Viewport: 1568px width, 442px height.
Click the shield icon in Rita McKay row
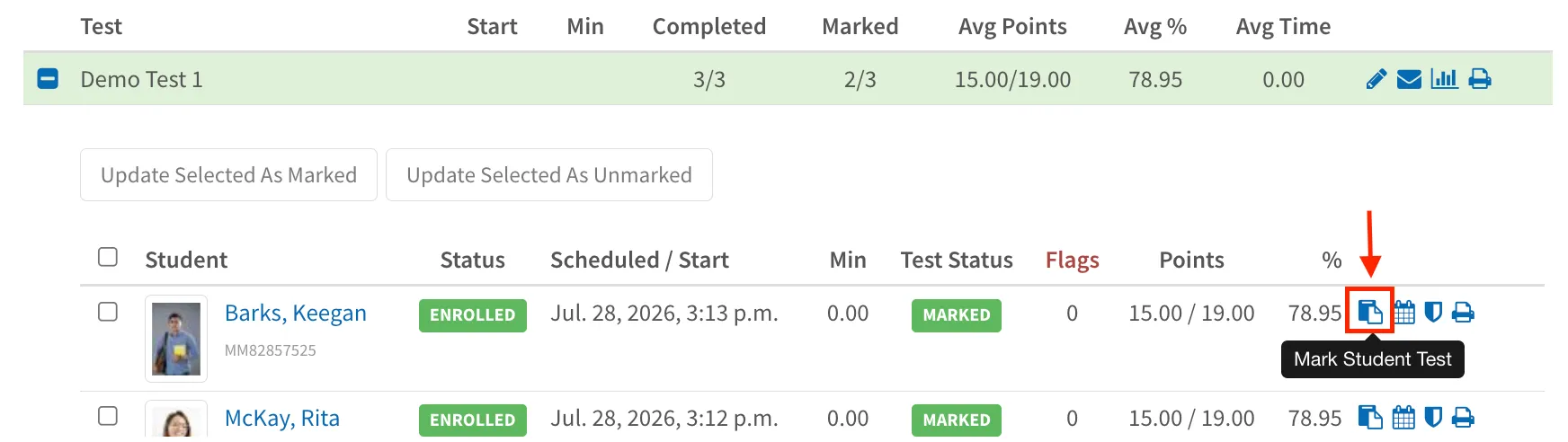click(x=1433, y=418)
